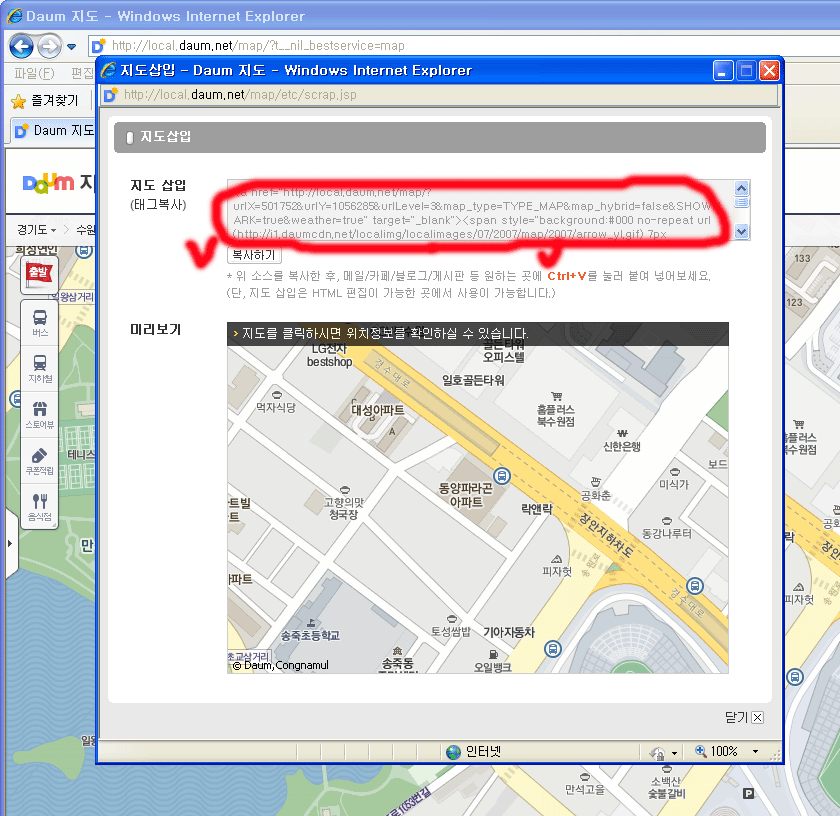Image resolution: width=840 pixels, height=816 pixels.
Task: Open the navigation history dropdown arrow
Action: 72,47
